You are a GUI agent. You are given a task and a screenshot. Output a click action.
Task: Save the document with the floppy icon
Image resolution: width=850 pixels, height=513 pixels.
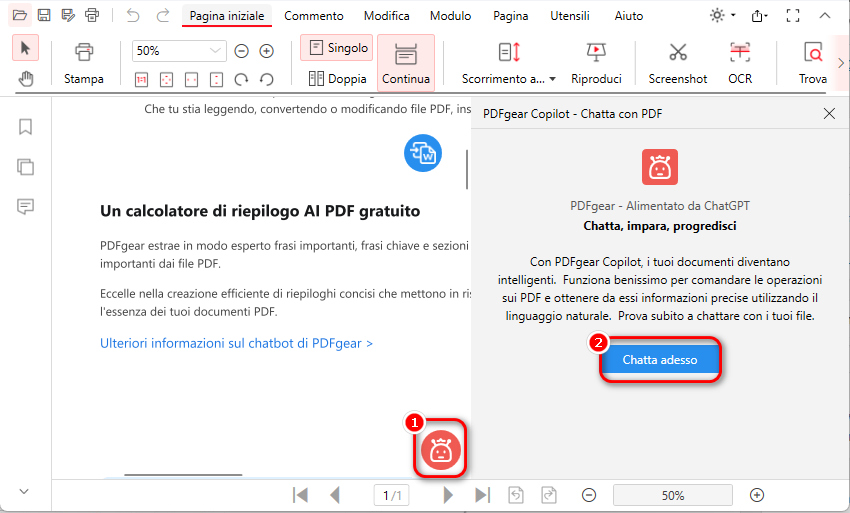coord(44,15)
